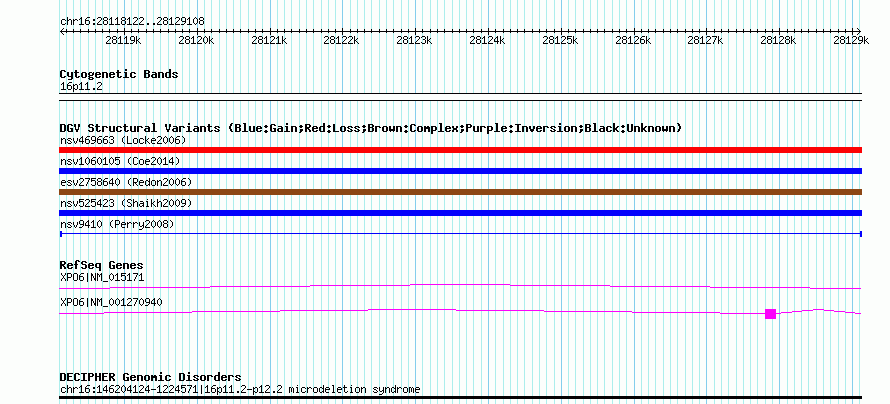Open the nsv9410 (Perry2008) variant label
Viewport: 890px width, 404px height.
(117, 224)
